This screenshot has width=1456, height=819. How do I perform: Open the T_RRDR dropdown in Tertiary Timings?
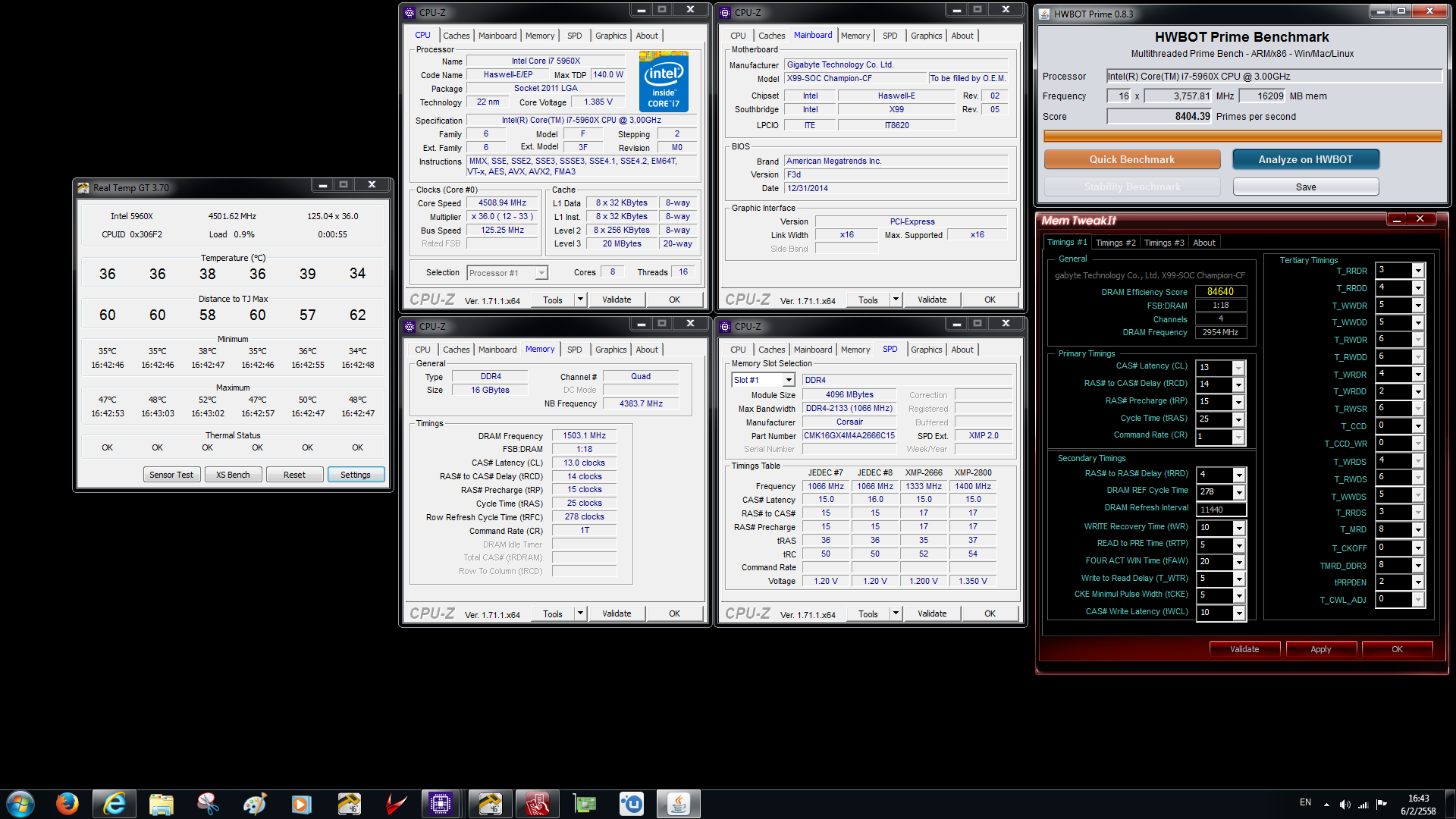point(1418,271)
